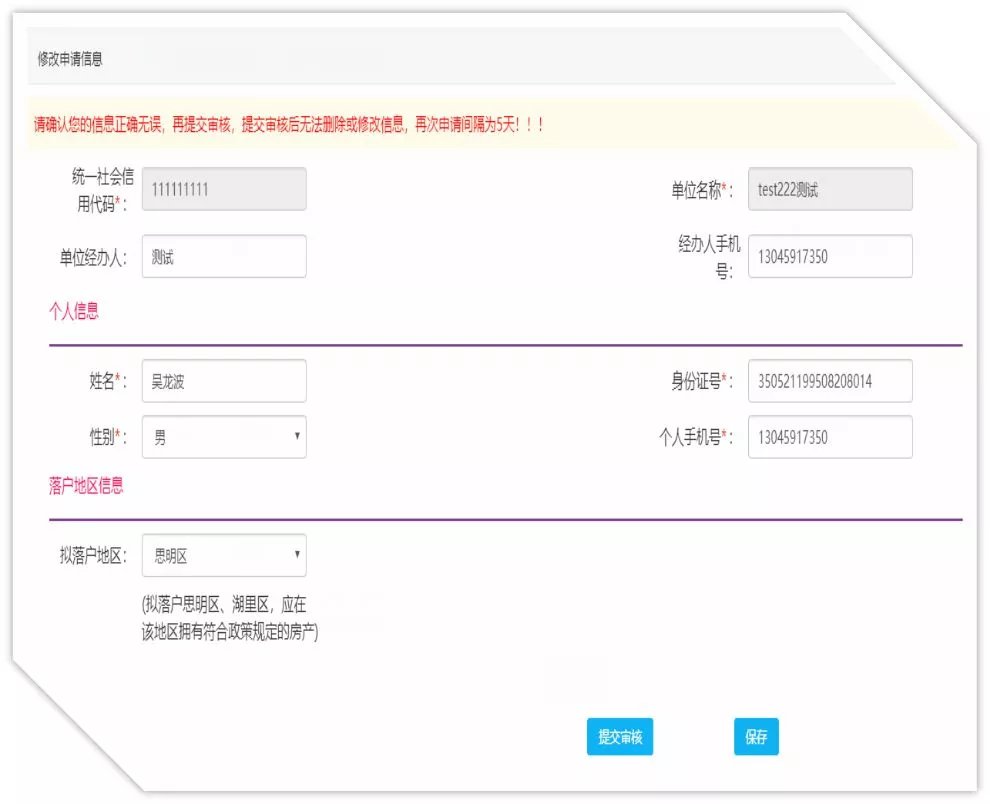990x804 pixels.
Task: Click the 个人手机号 input field
Action: pos(829,437)
